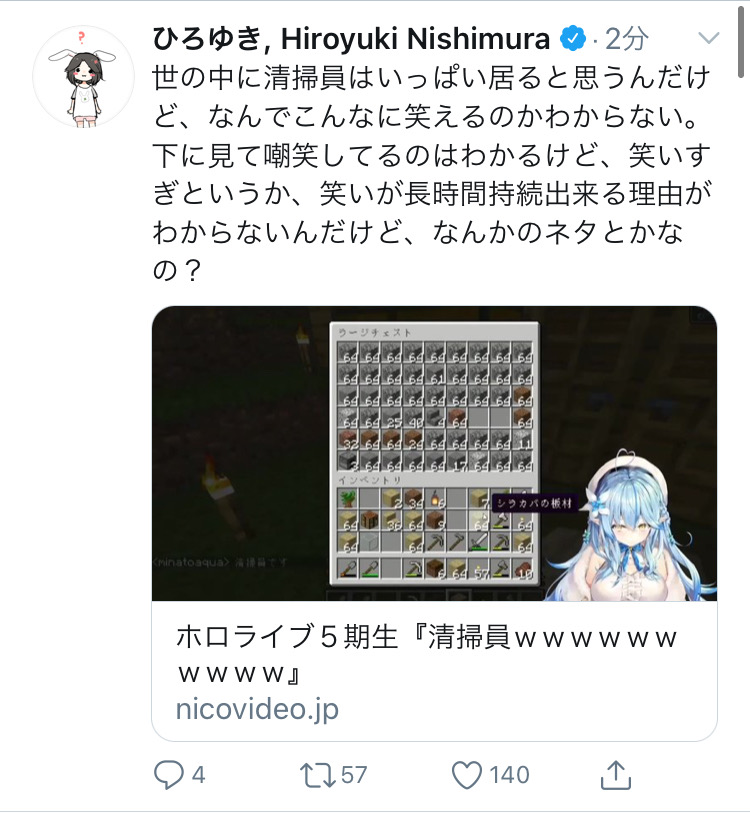Open the bunny-ear avatar profile picture
The height and width of the screenshot is (818, 750).
[x=83, y=77]
